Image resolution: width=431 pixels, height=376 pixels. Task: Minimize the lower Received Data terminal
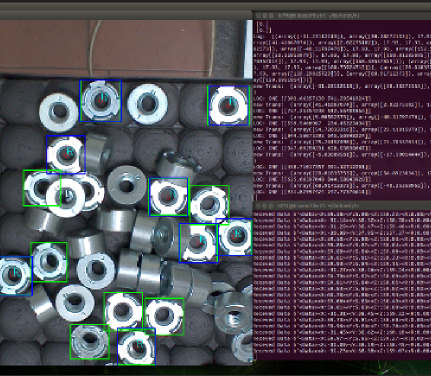point(265,206)
